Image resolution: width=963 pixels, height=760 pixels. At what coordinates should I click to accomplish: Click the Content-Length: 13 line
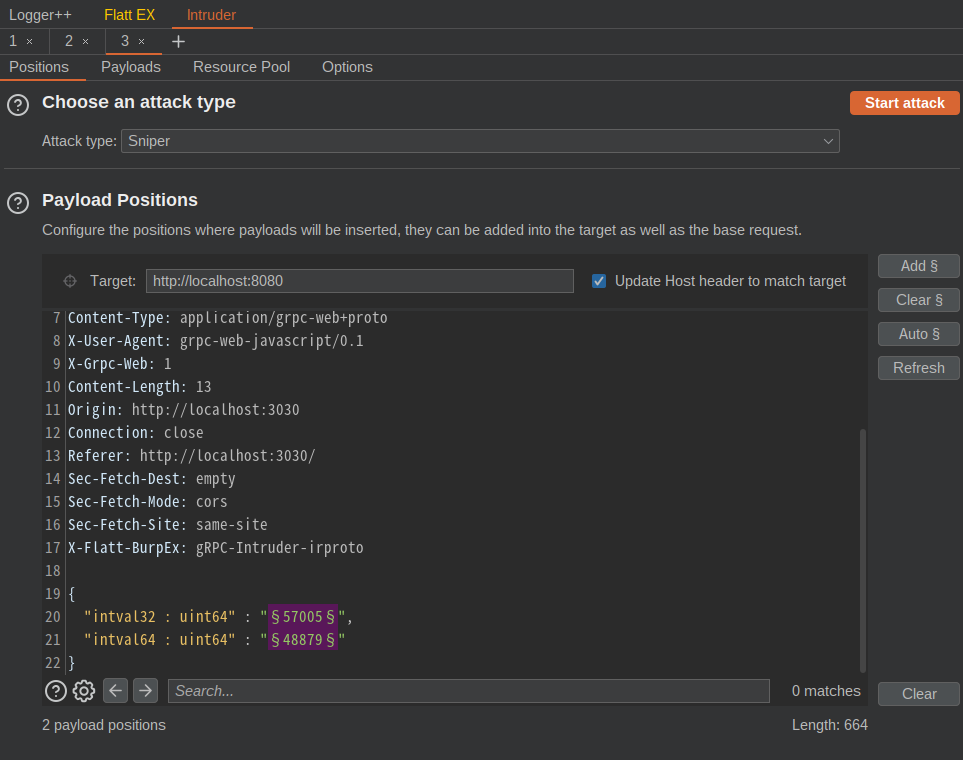pyautogui.click(x=139, y=387)
